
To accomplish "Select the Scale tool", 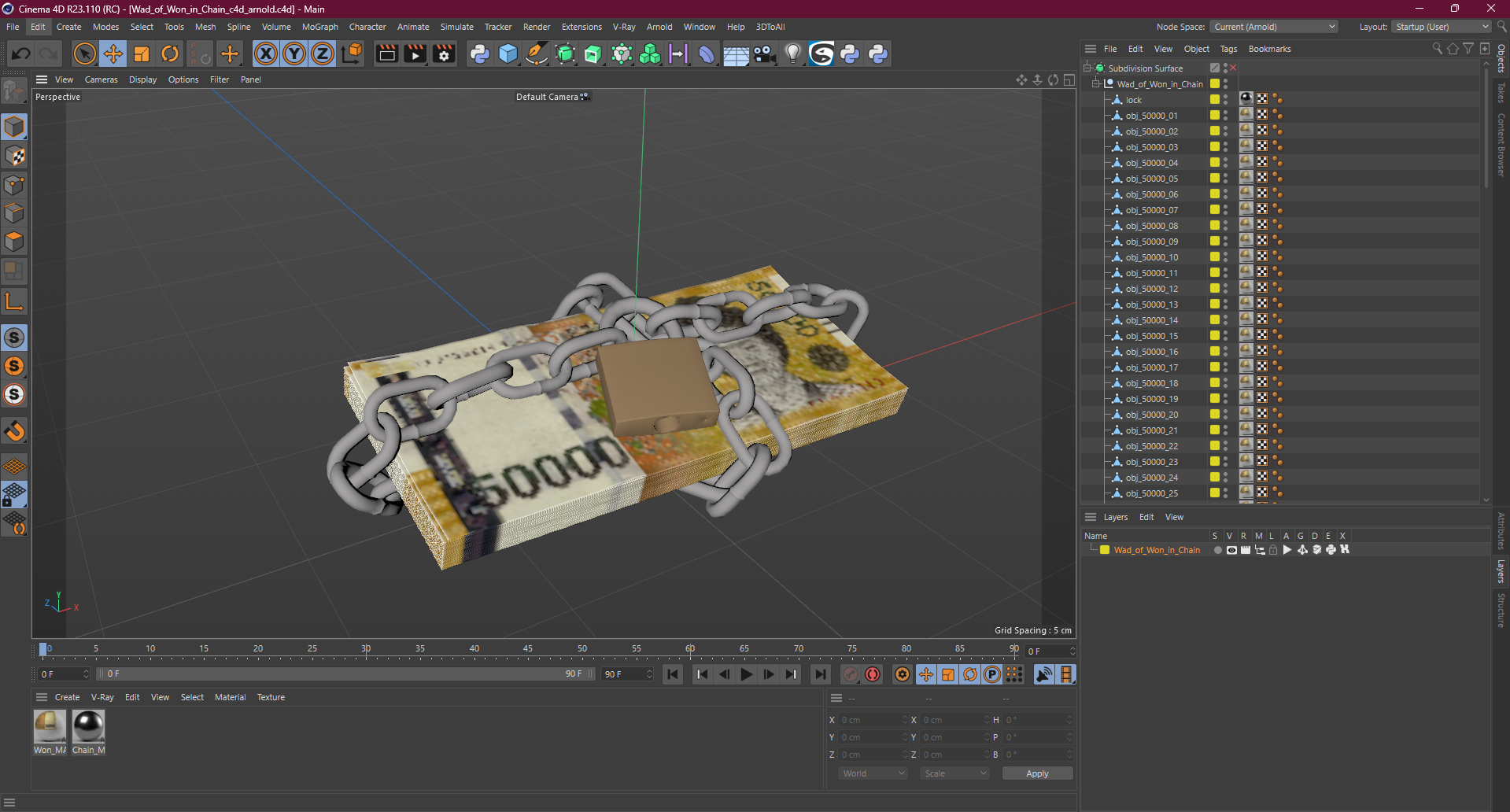I will click(142, 54).
